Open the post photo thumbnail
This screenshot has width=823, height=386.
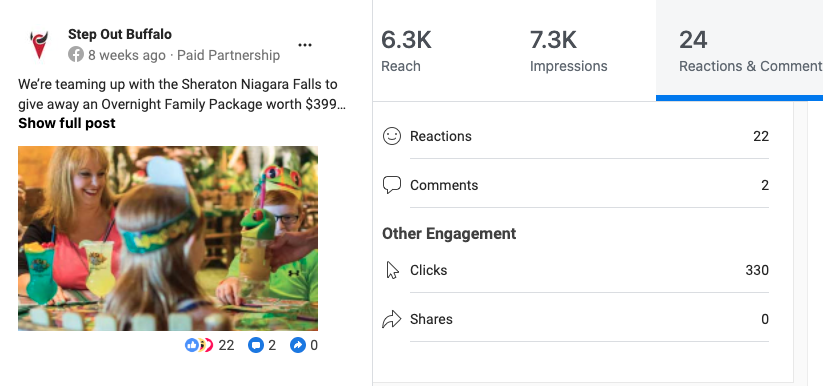[x=168, y=238]
